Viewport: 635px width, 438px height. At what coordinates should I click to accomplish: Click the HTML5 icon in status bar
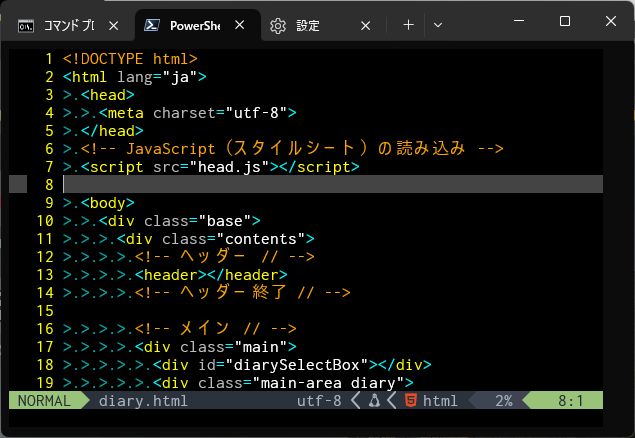click(410, 401)
